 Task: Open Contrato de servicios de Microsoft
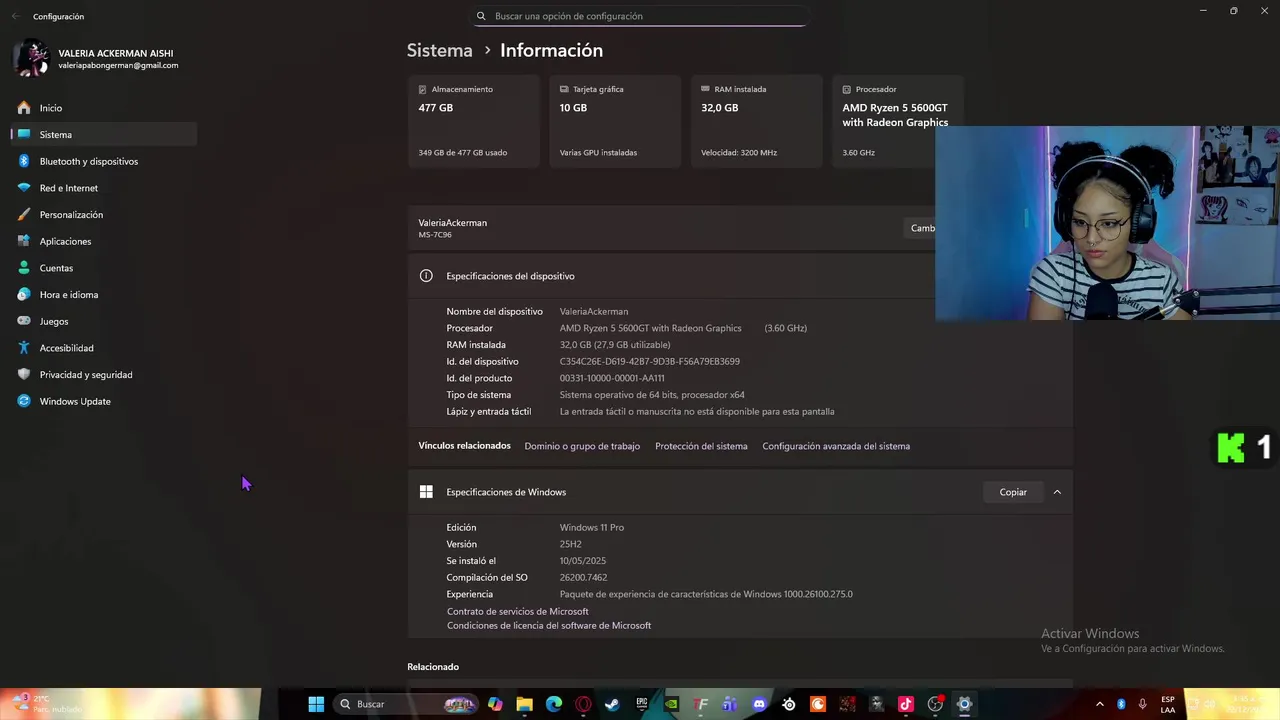pyautogui.click(x=518, y=611)
